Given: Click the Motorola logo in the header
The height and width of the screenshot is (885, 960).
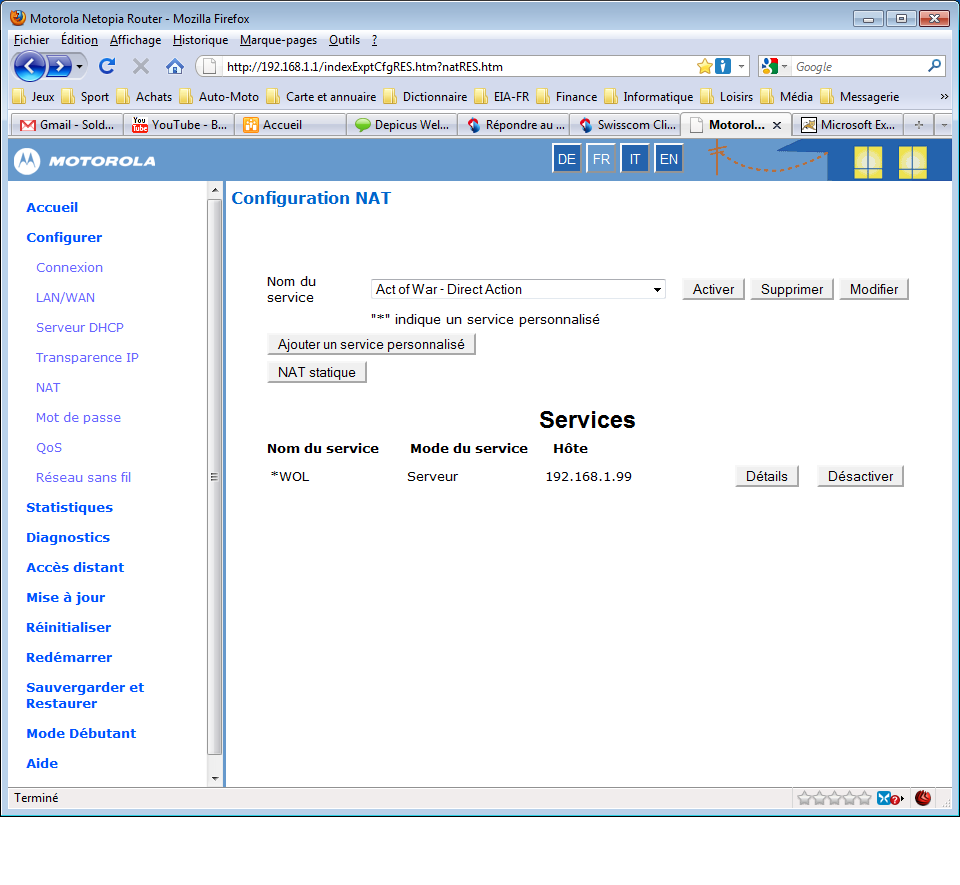Looking at the screenshot, I should coord(86,160).
